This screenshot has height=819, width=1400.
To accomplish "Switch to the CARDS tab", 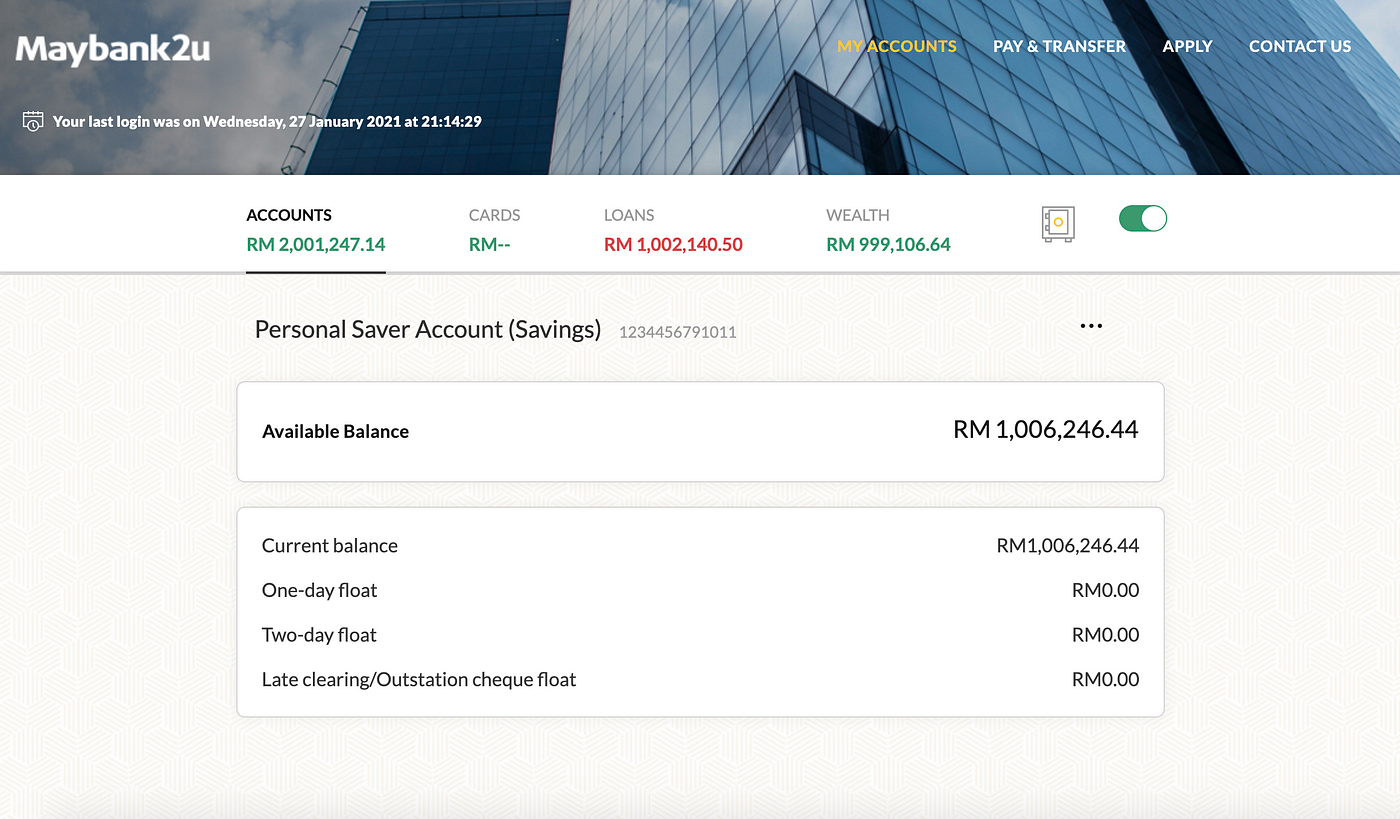I will [494, 230].
